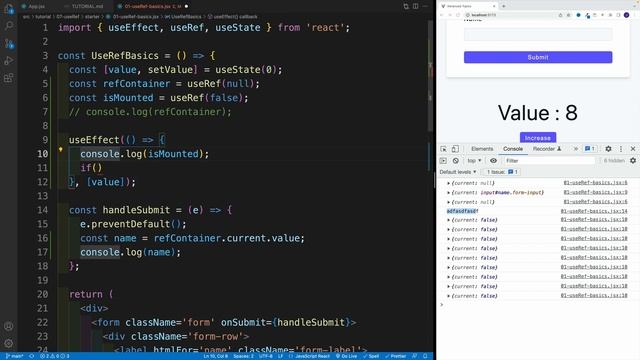Click the browser reload button
Screen dimensions: 640x360
458,15
